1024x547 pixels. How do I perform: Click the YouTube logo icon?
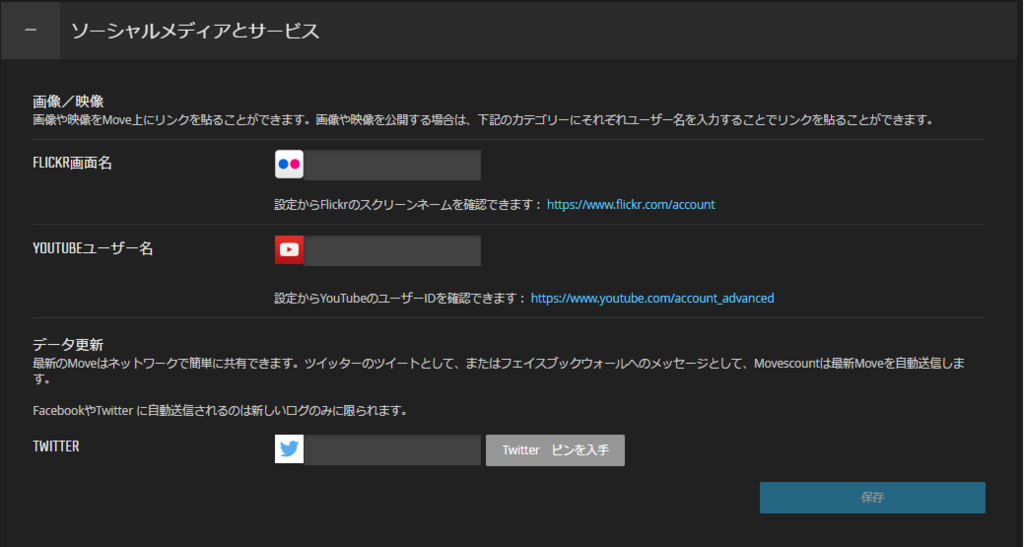point(289,250)
